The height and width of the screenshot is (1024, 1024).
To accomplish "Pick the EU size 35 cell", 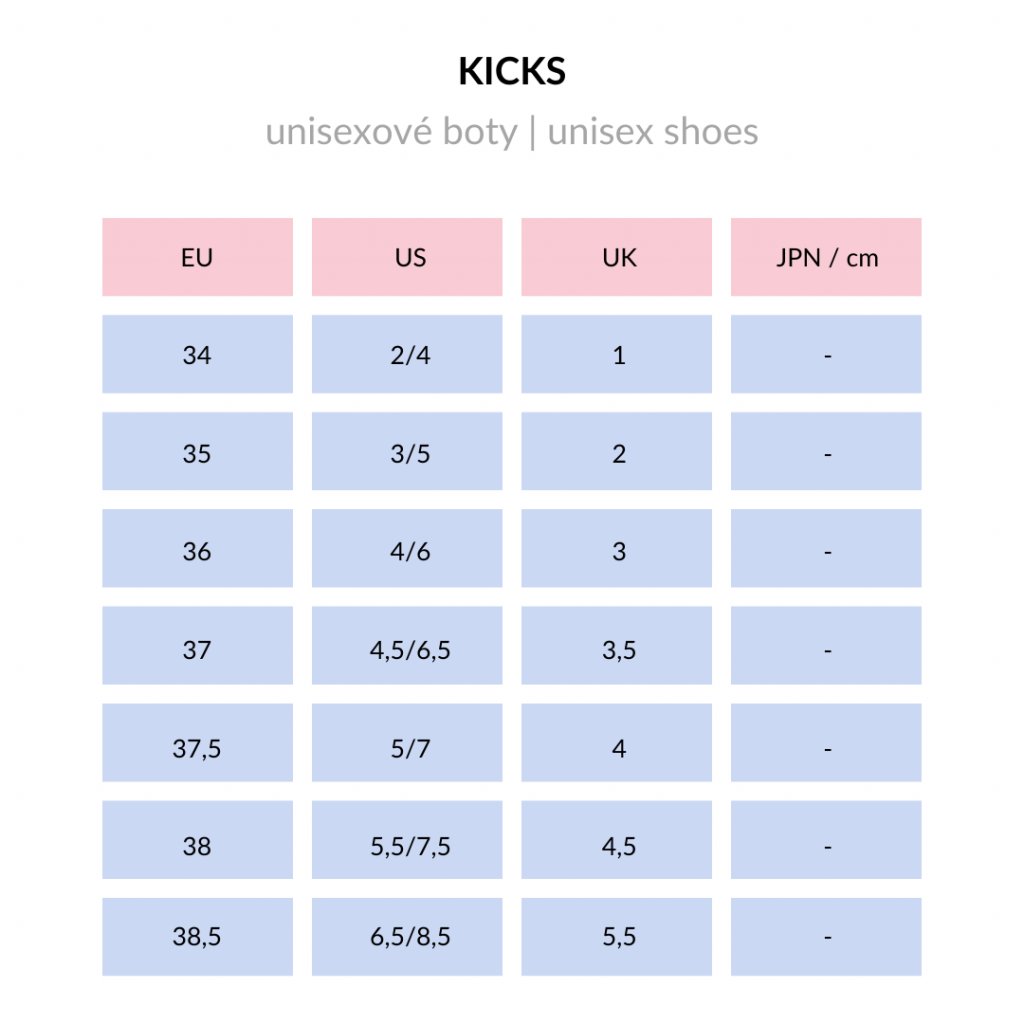I will coord(197,452).
